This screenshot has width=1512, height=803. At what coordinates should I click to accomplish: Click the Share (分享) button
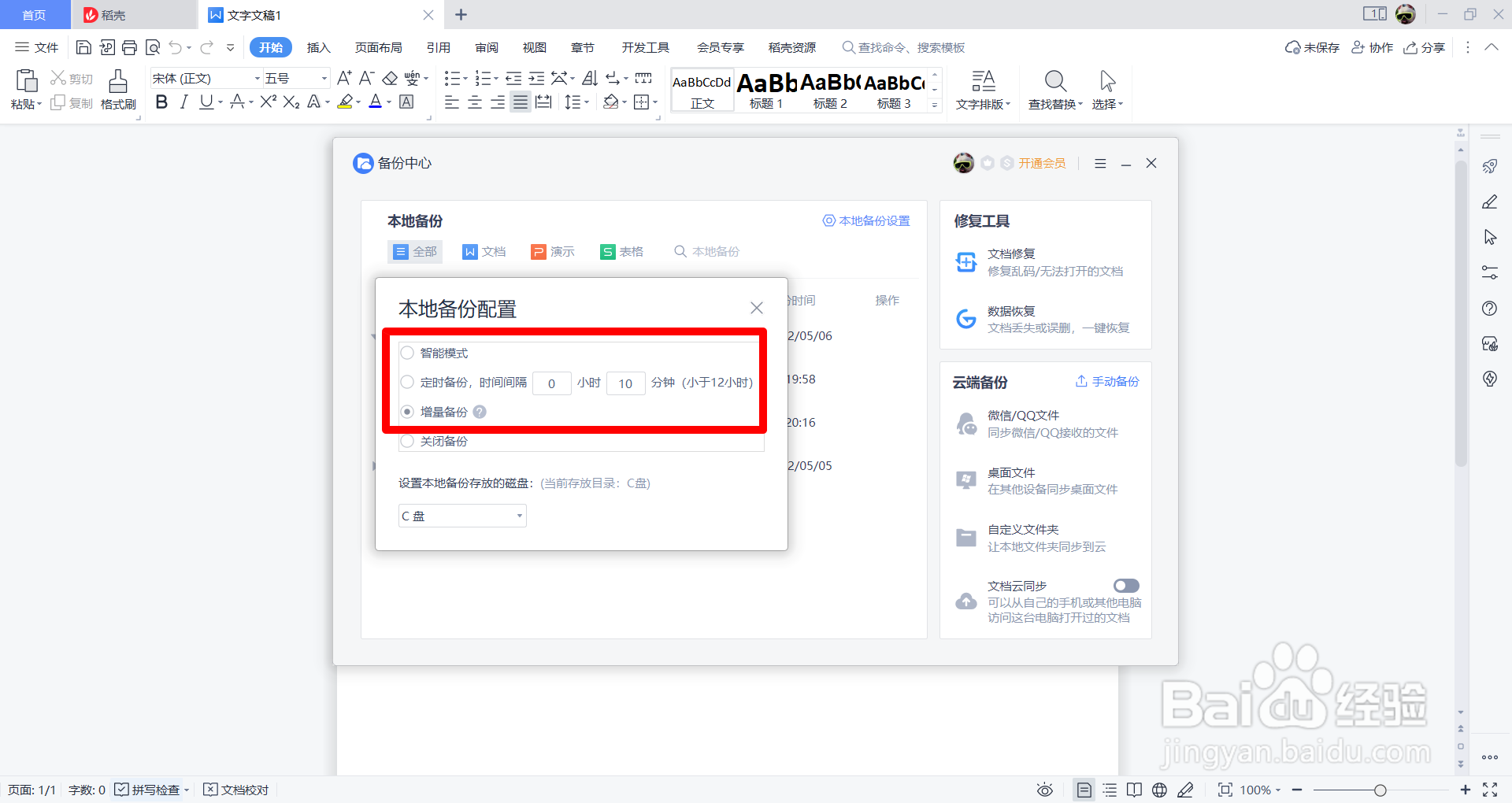pos(1425,47)
